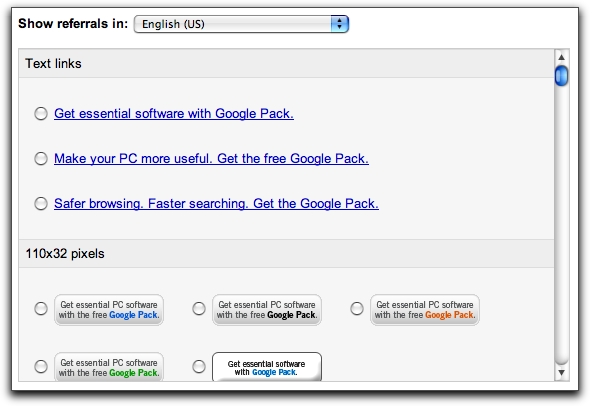Viewport: 590px width, 406px height.
Task: Select radio for Safer browsing text link
Action: click(41, 204)
